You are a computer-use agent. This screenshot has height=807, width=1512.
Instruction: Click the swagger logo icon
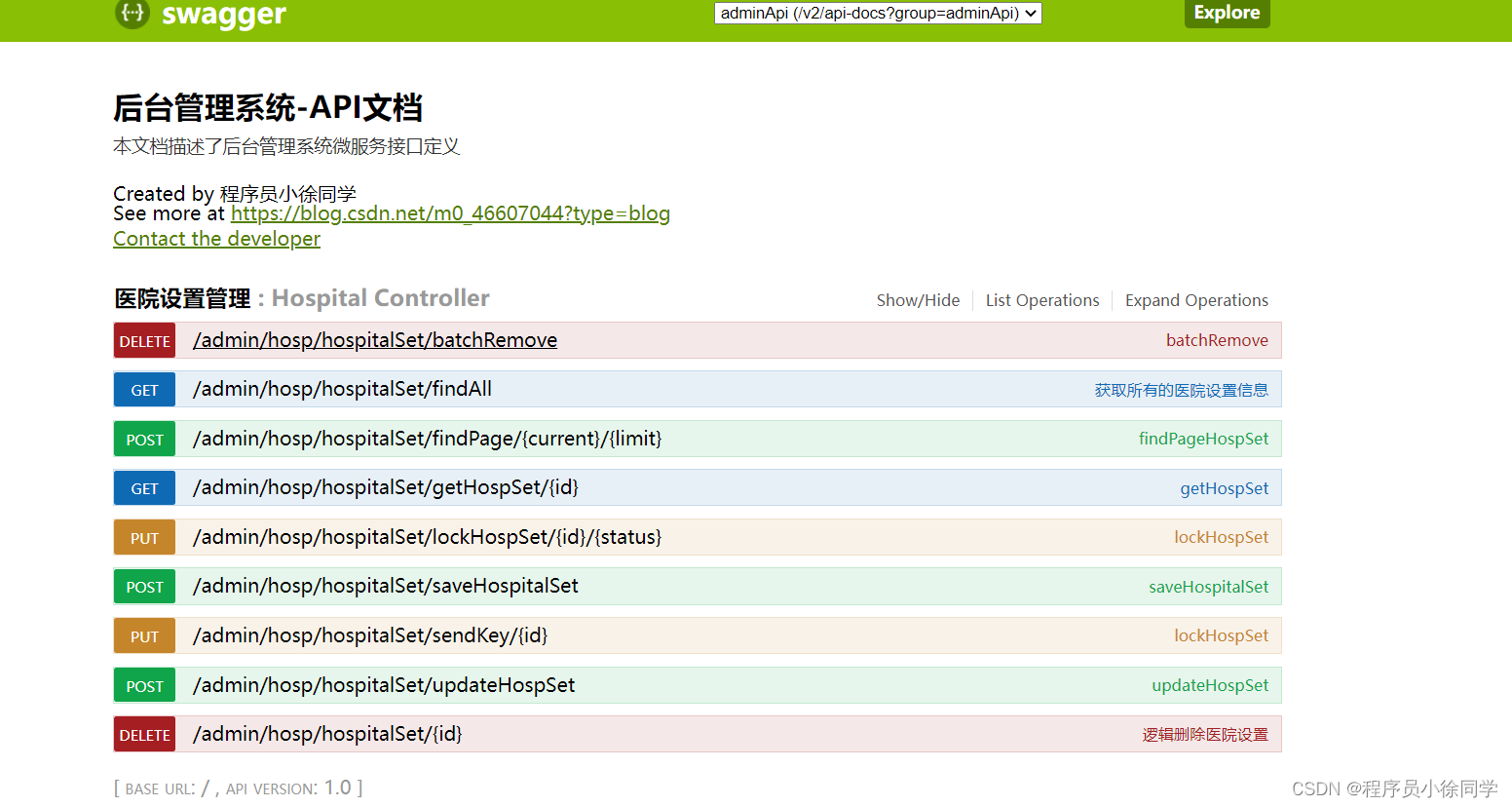pyautogui.click(x=132, y=13)
